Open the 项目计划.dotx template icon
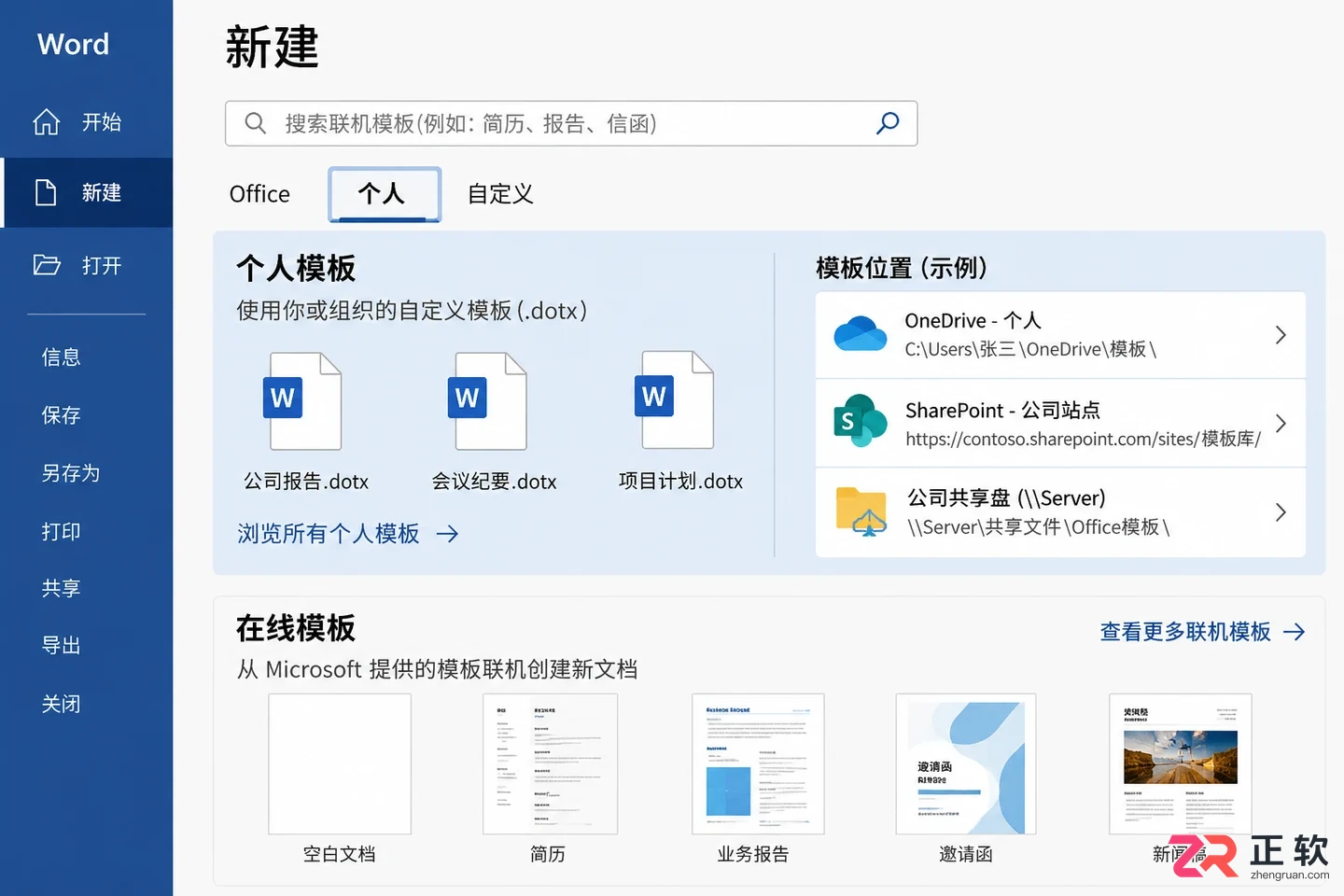This screenshot has height=896, width=1344. (x=676, y=399)
